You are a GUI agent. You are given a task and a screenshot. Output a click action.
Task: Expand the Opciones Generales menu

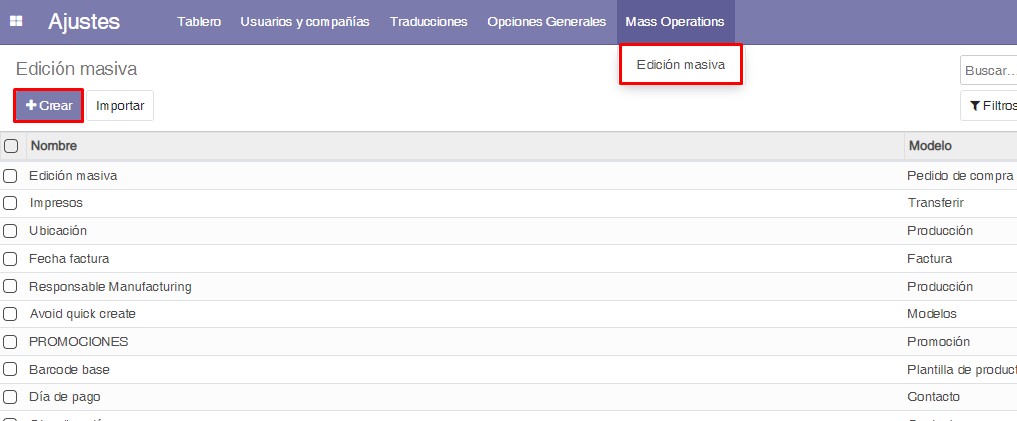546,22
